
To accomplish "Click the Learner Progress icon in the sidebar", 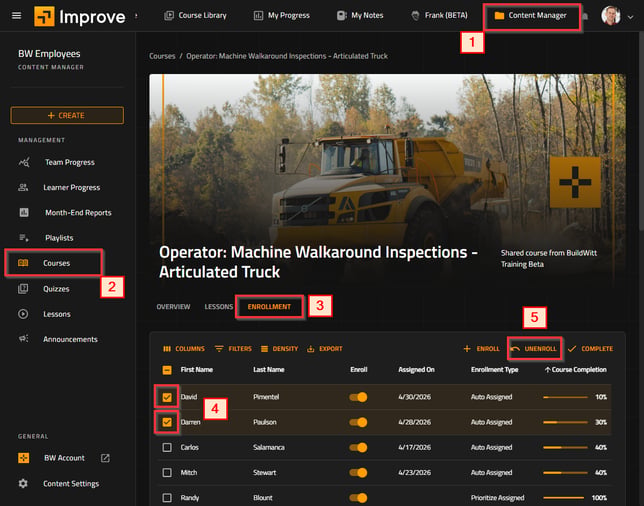I will click(23, 188).
